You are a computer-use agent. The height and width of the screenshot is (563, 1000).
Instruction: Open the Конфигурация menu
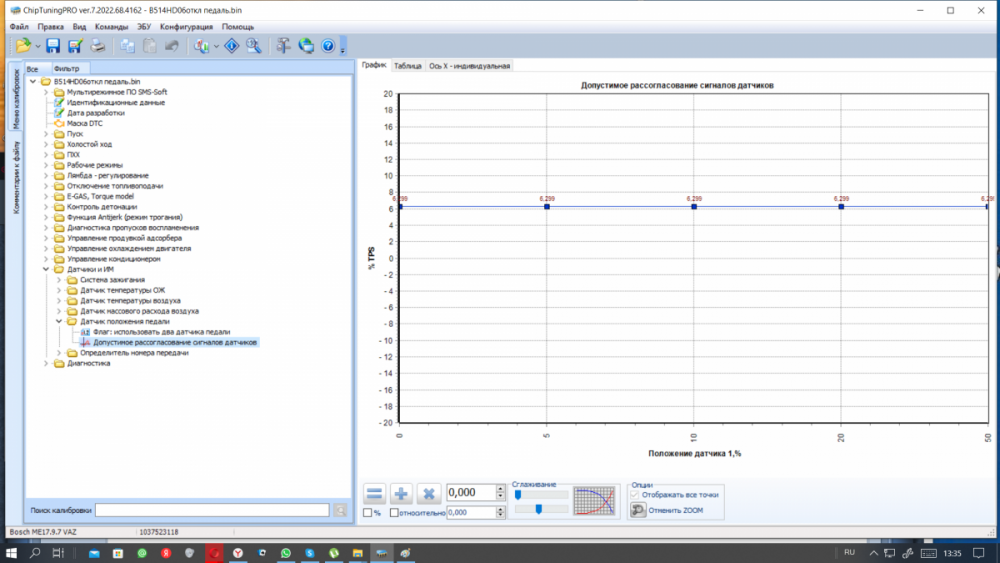click(x=186, y=26)
